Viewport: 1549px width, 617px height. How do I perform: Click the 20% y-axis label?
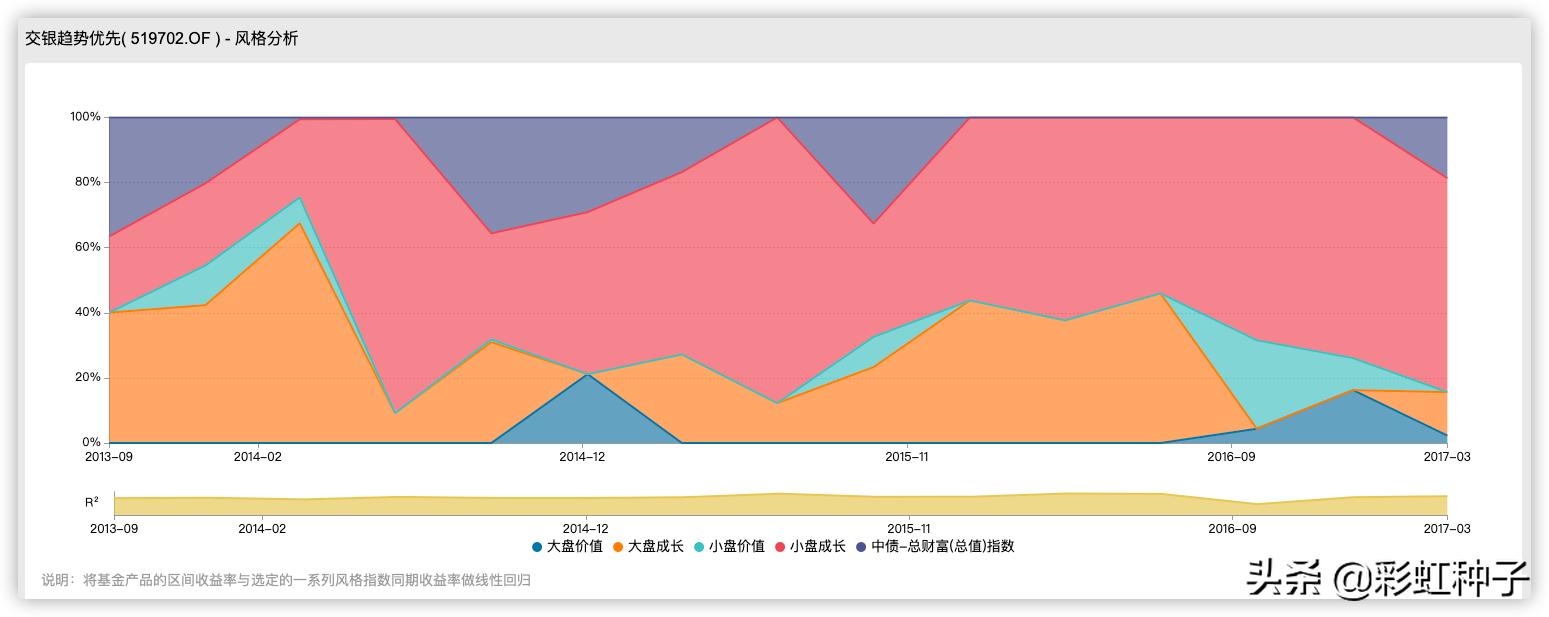[x=88, y=378]
